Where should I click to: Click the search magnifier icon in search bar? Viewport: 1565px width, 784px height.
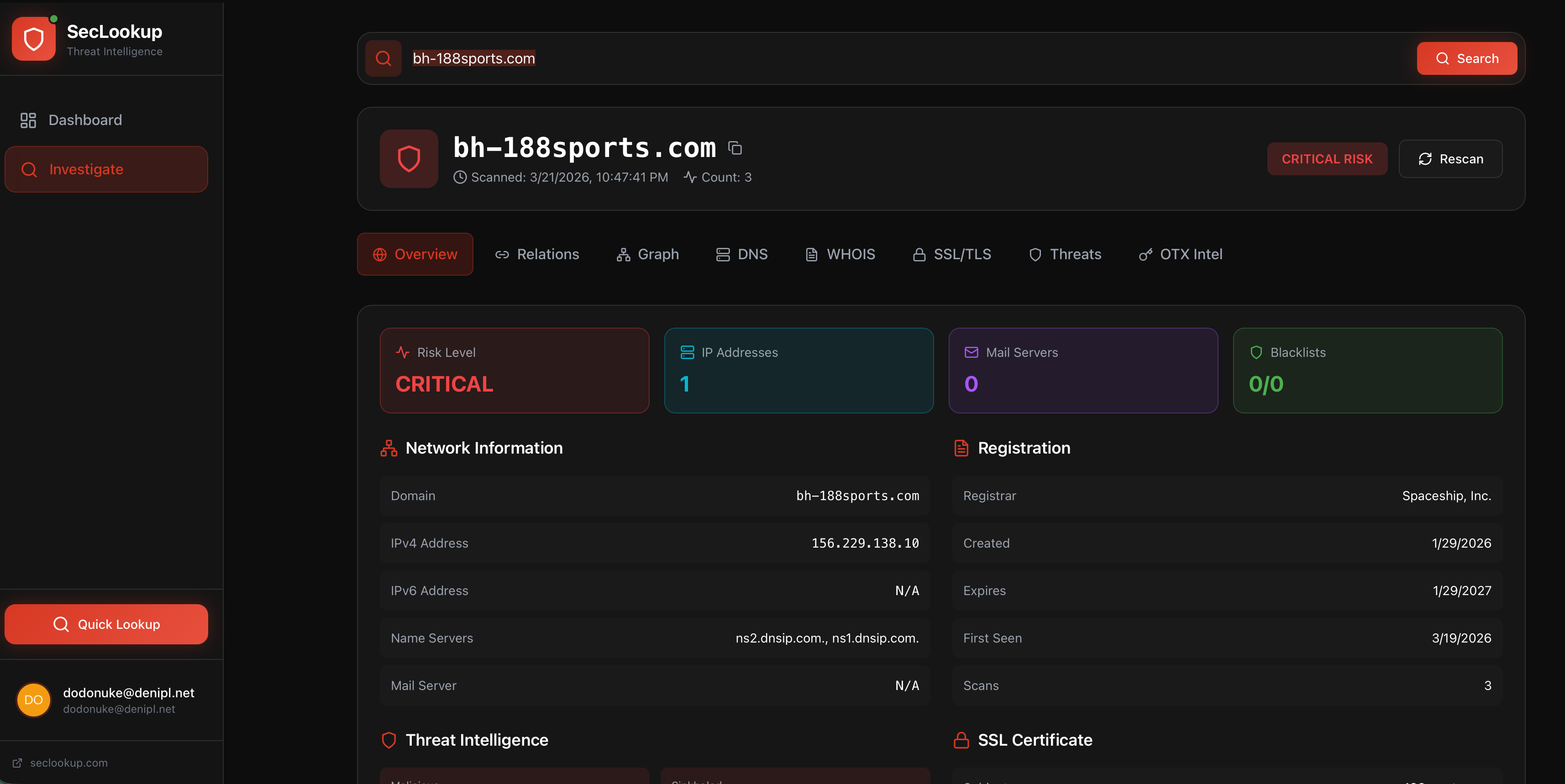383,58
